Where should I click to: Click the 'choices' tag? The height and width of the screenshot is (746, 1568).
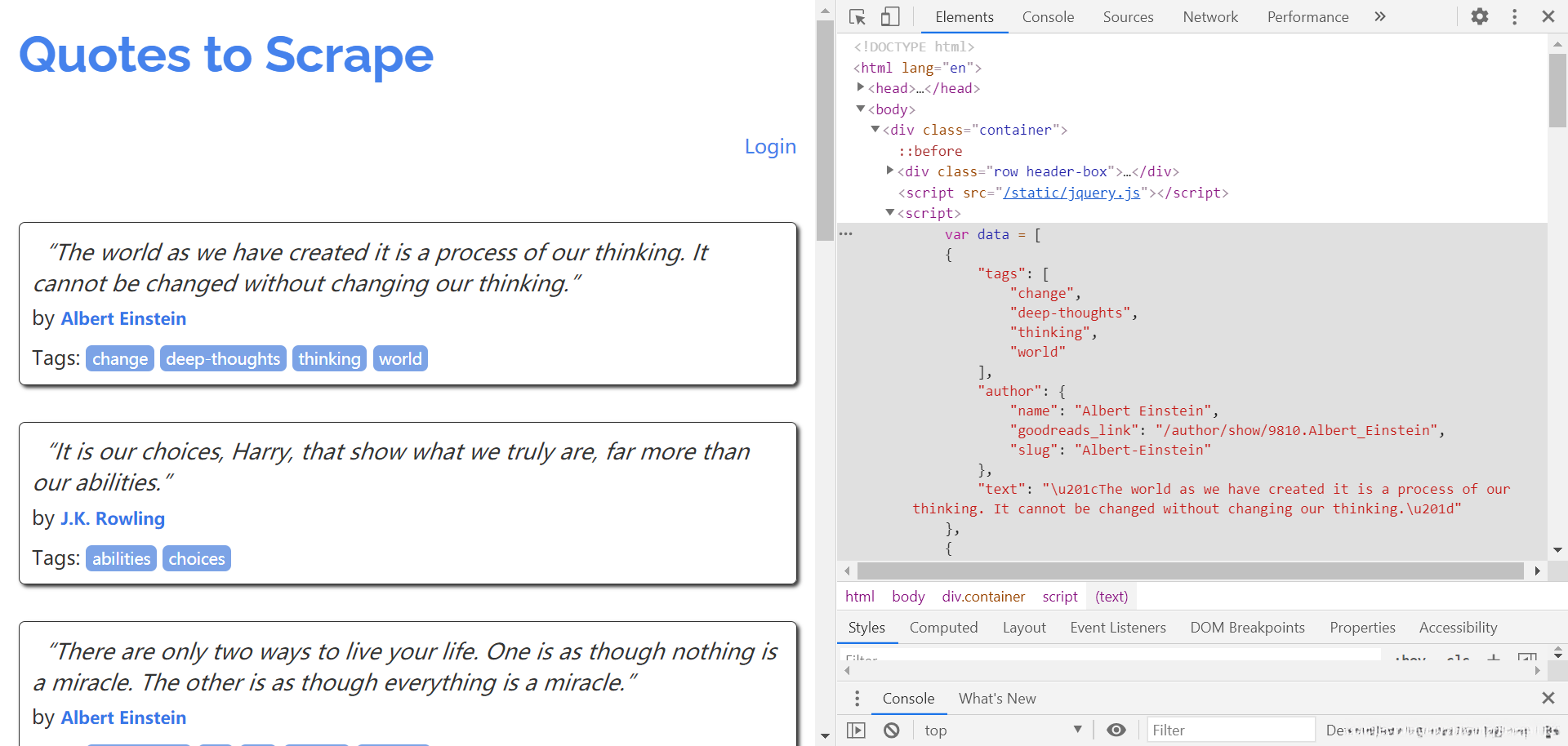tap(197, 559)
